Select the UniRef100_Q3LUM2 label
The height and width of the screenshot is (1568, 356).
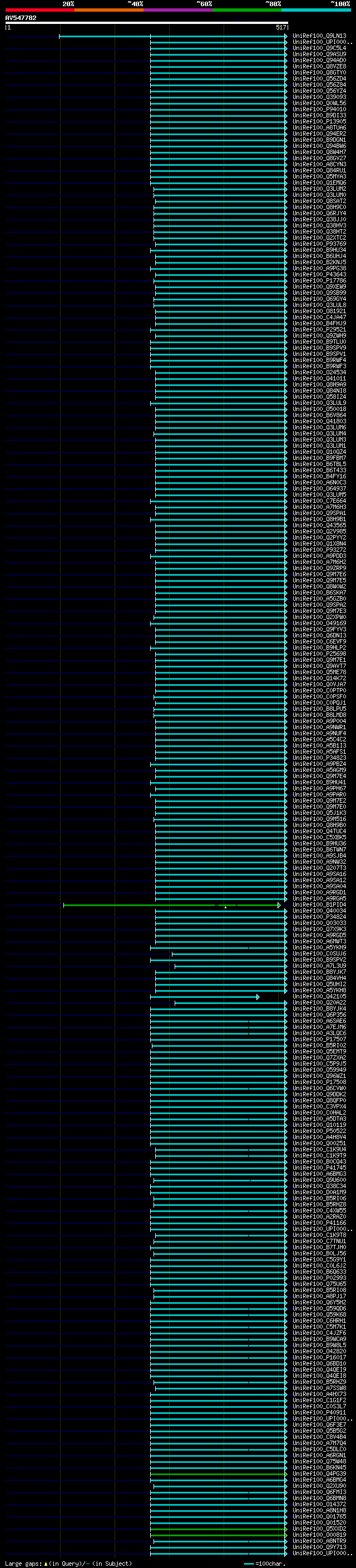tap(319, 189)
